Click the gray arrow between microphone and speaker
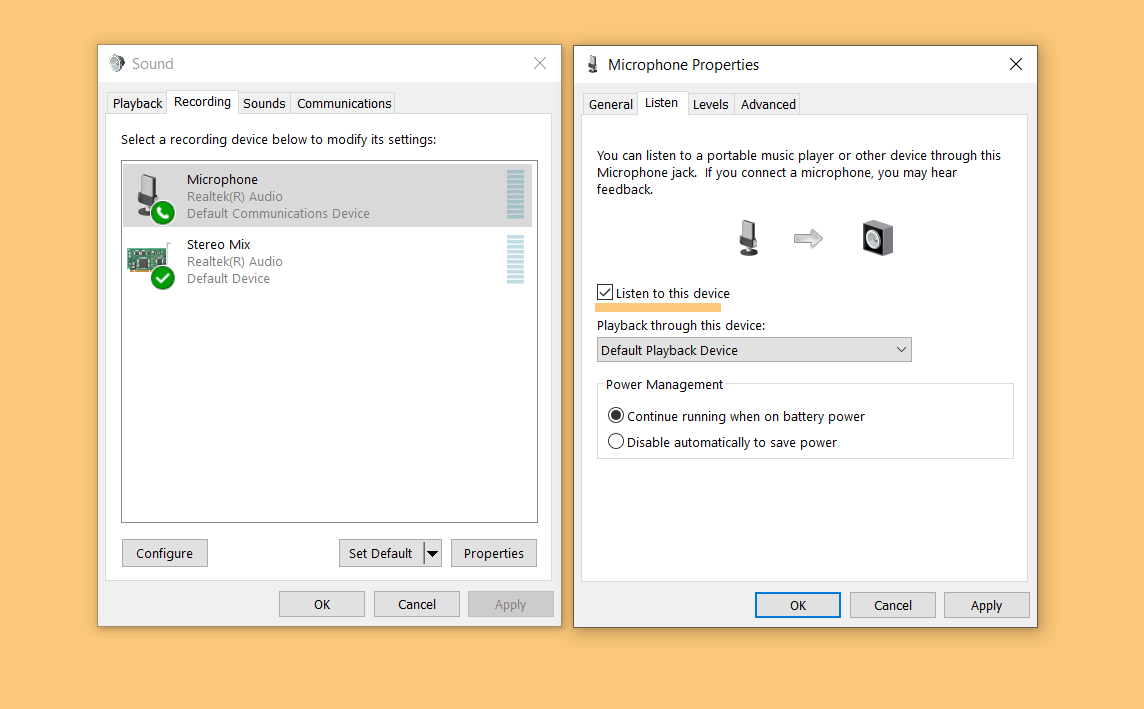Screen dimensions: 1144x709 (x=808, y=239)
